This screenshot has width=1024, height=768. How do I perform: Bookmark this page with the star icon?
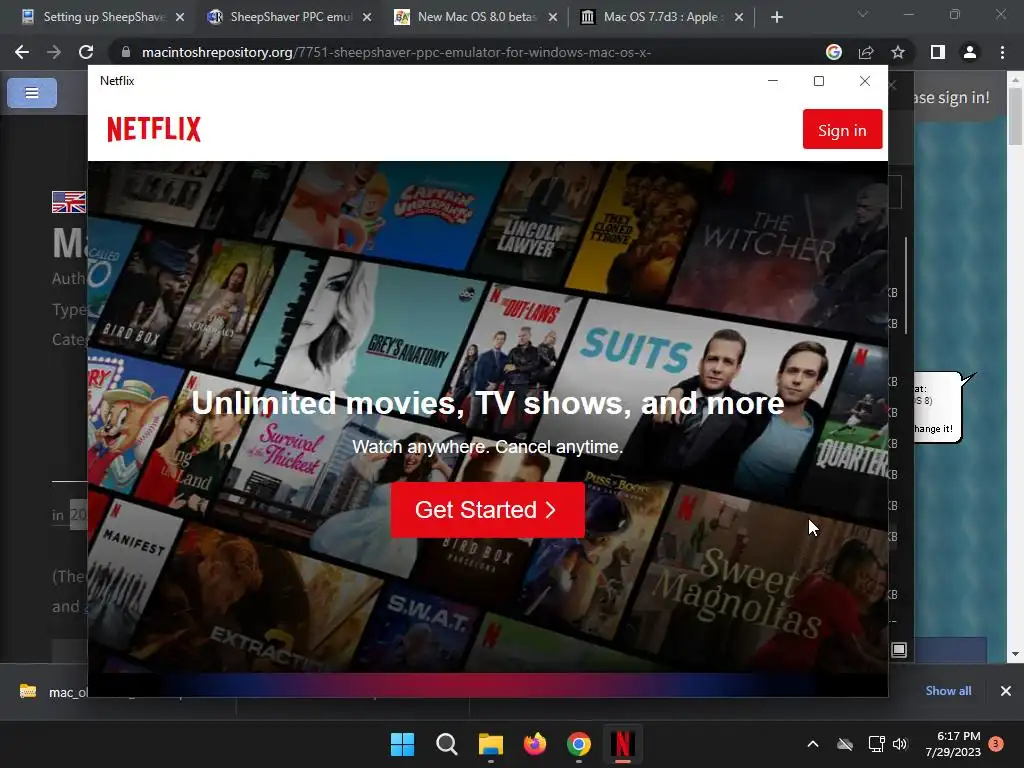pos(898,52)
